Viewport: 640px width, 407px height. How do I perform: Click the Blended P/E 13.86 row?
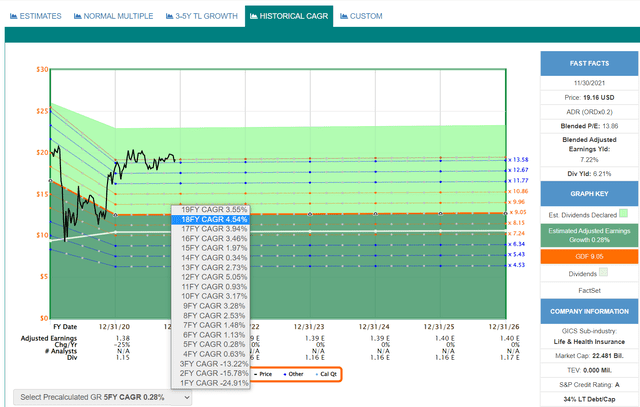click(589, 126)
